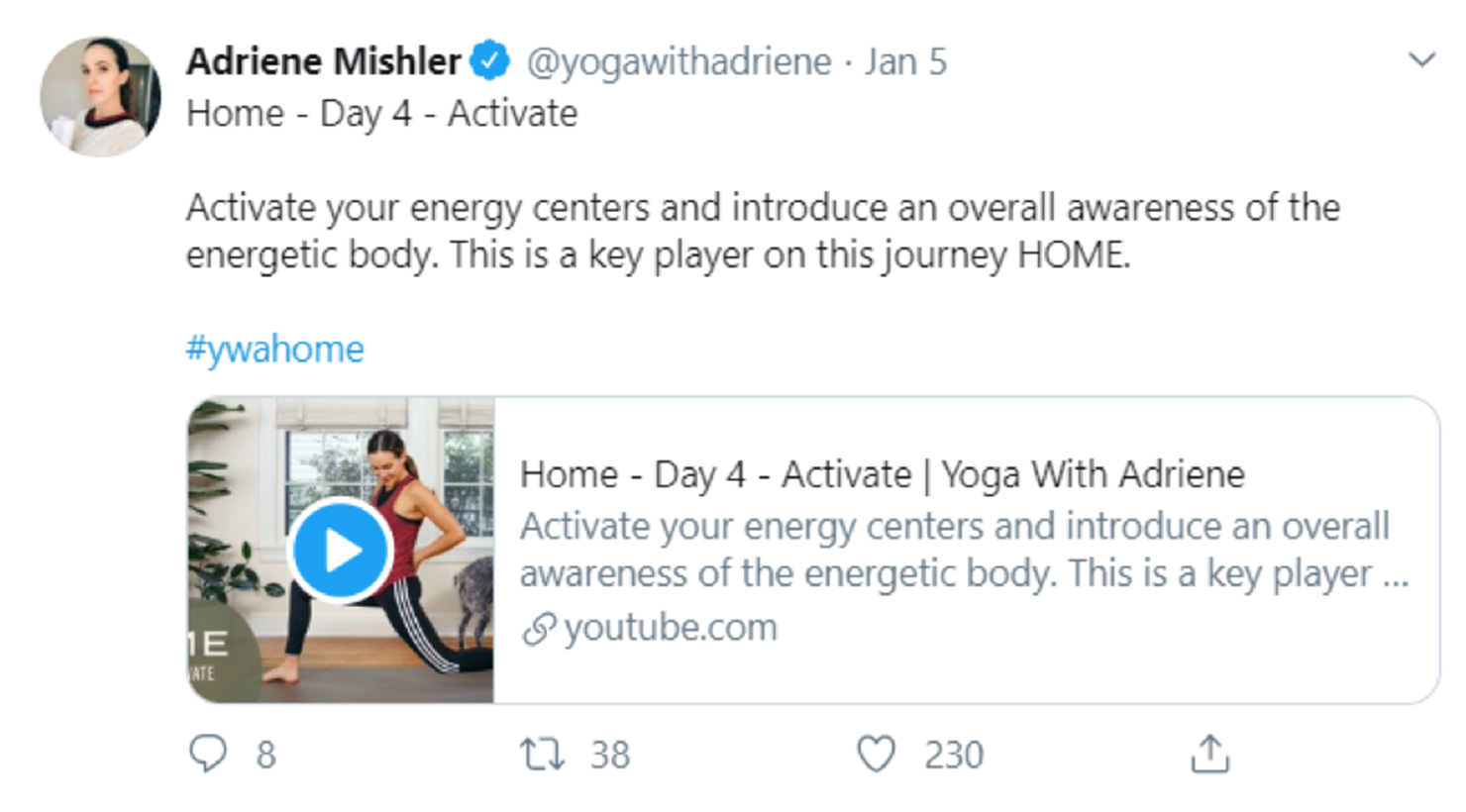
Task: Click the retweet arrows icon
Action: pyautogui.click(x=542, y=754)
